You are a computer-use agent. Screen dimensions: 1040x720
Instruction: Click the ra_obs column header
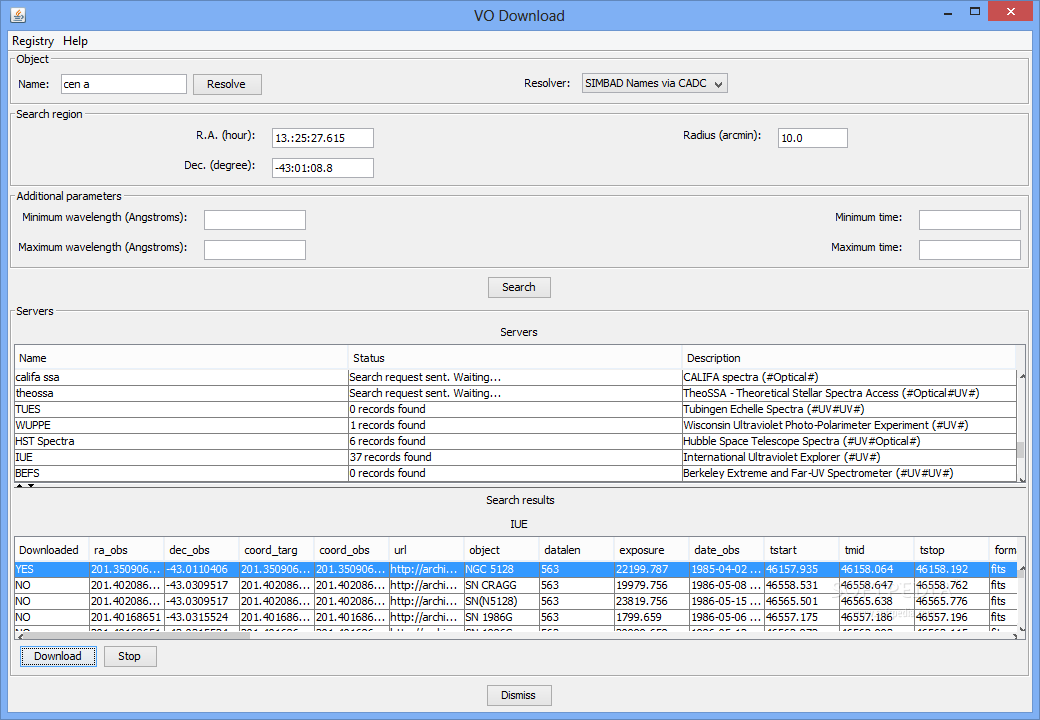coord(127,550)
